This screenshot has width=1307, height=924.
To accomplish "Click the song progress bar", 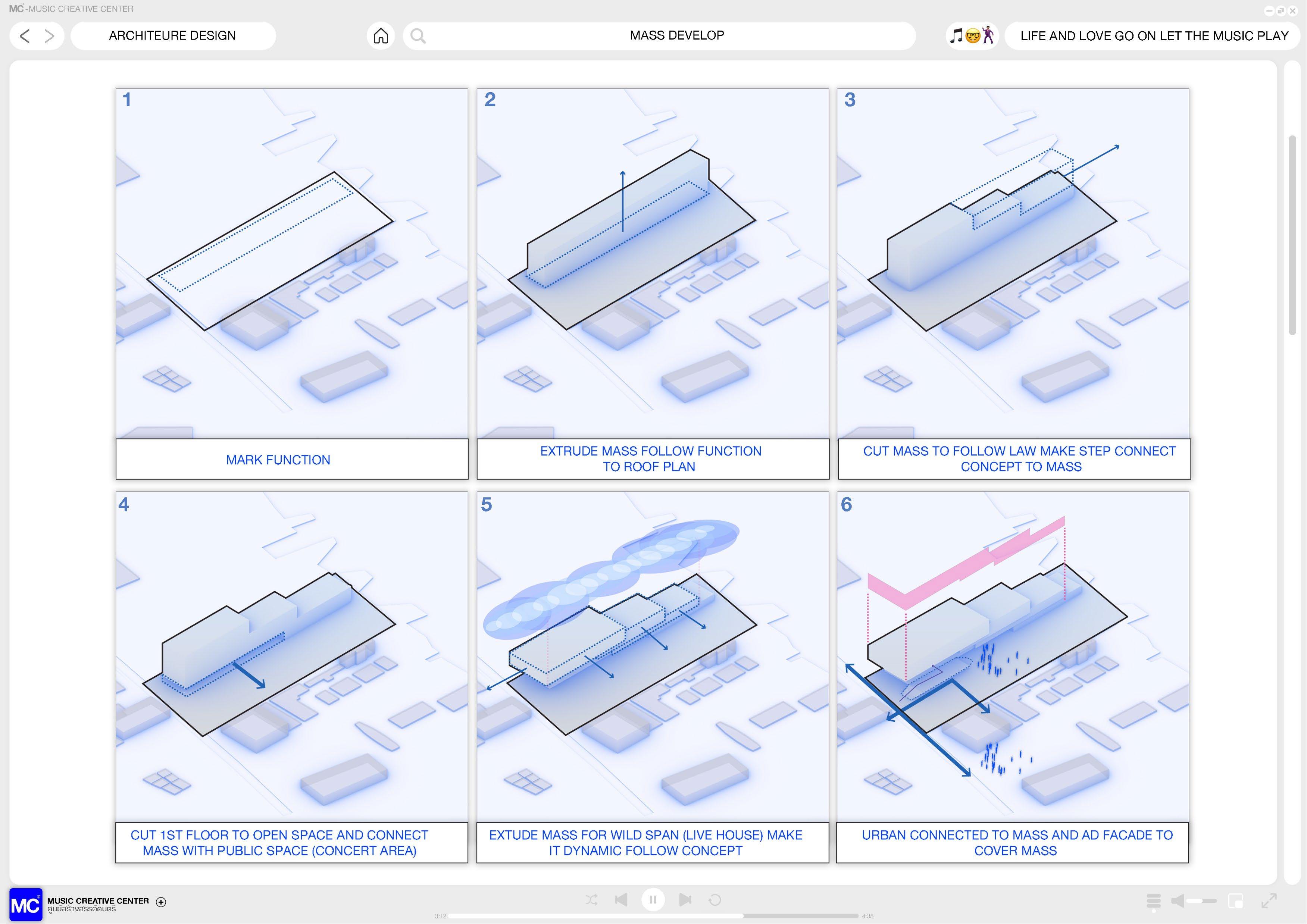I will click(x=653, y=916).
